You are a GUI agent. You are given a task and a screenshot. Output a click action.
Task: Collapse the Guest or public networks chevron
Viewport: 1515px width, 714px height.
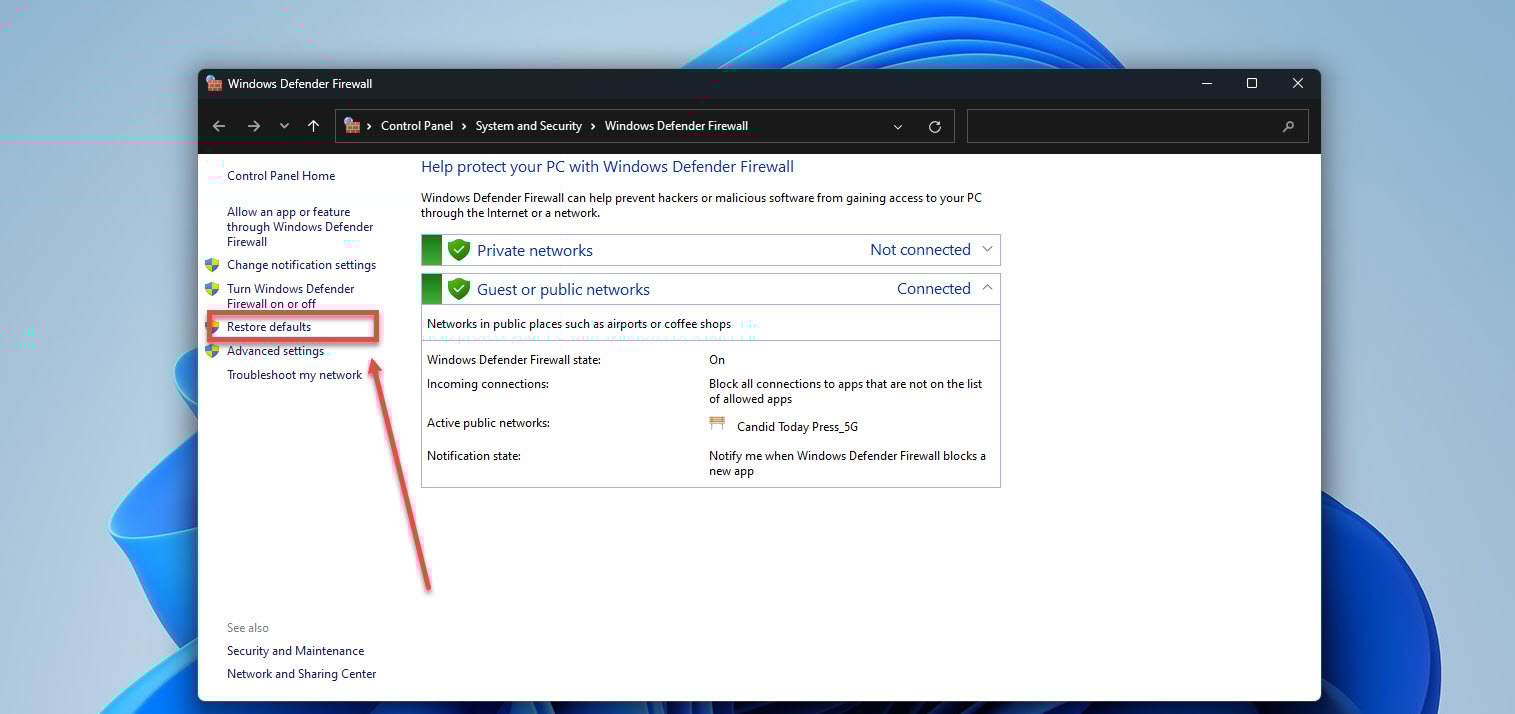pyautogui.click(x=987, y=288)
